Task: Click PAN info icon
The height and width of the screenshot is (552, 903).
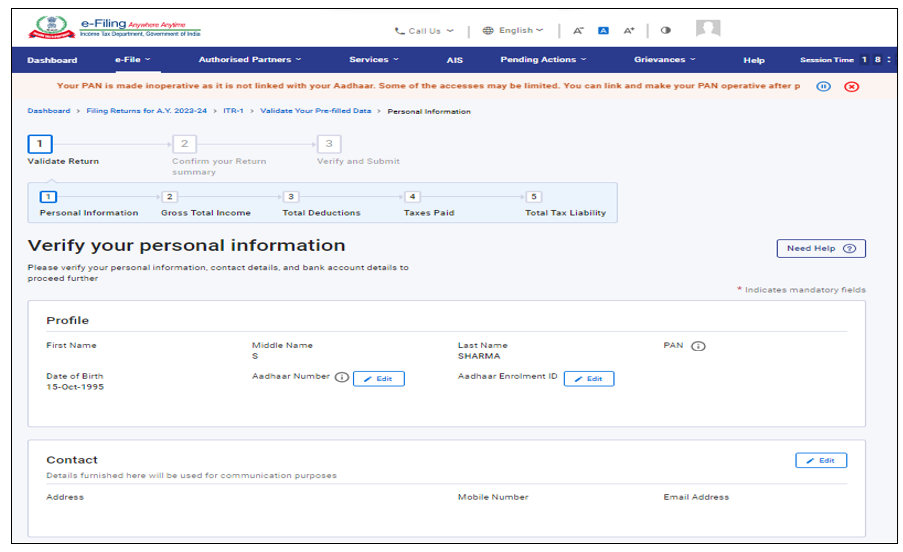Action: coord(698,346)
